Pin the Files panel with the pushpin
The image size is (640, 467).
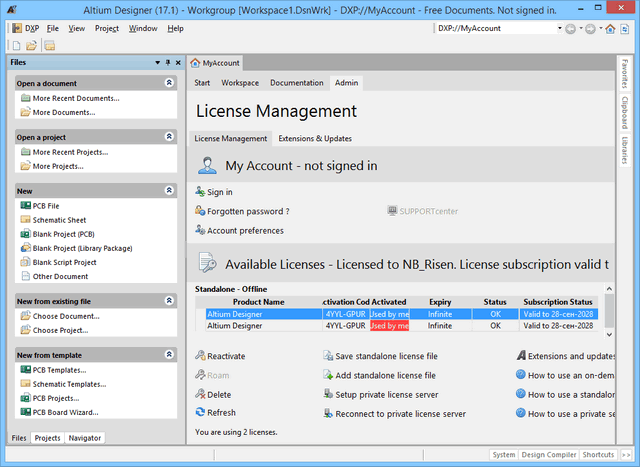point(166,62)
